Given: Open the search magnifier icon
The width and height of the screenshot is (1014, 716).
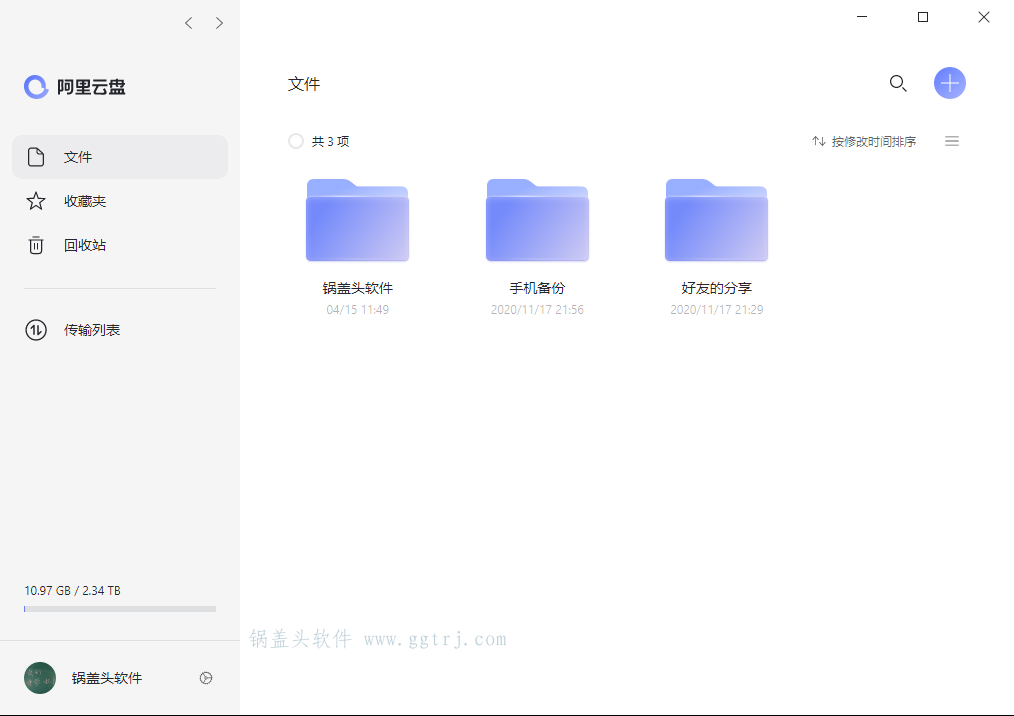Looking at the screenshot, I should [x=898, y=83].
